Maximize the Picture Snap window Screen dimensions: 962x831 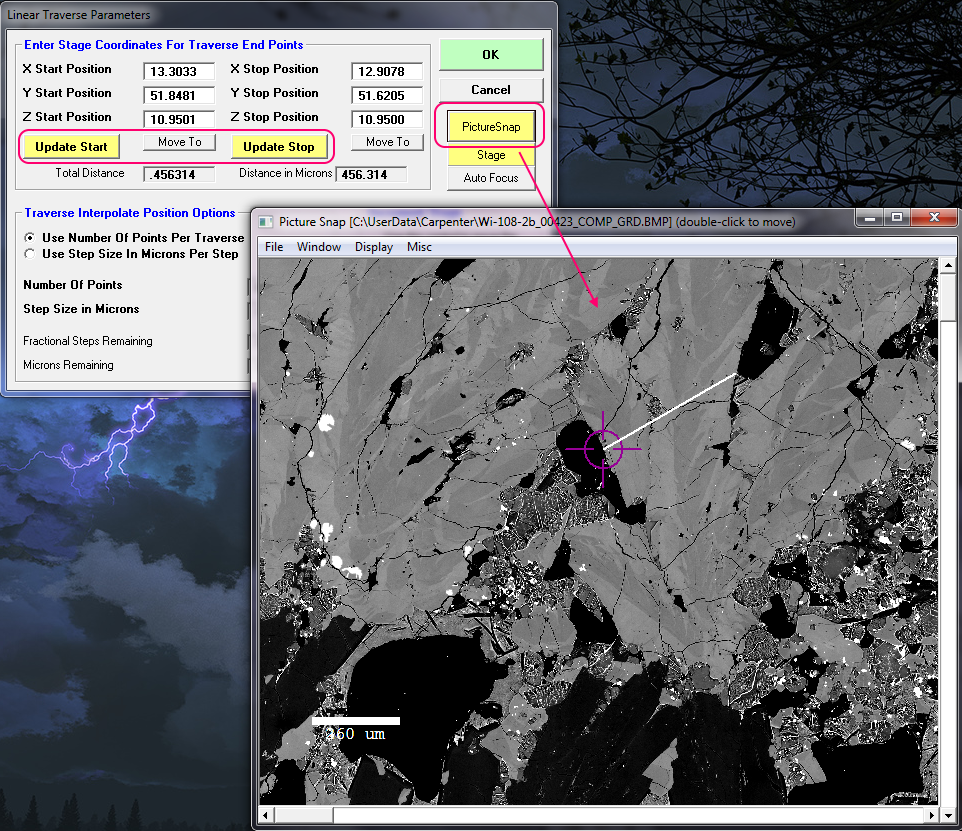[897, 218]
